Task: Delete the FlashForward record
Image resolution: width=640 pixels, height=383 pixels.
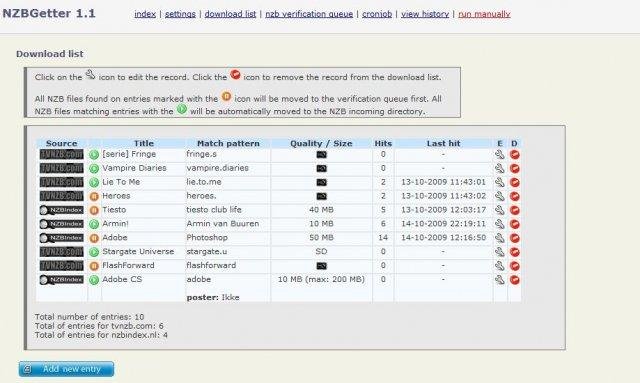Action: (515, 265)
